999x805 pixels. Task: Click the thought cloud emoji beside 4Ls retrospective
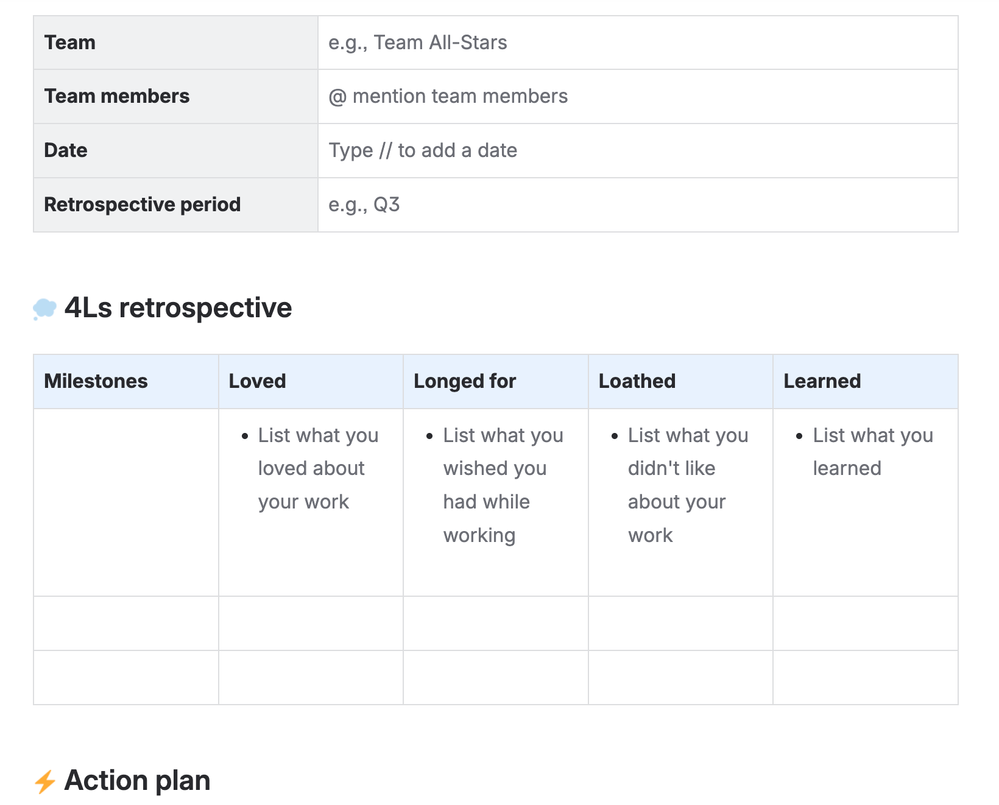(44, 309)
